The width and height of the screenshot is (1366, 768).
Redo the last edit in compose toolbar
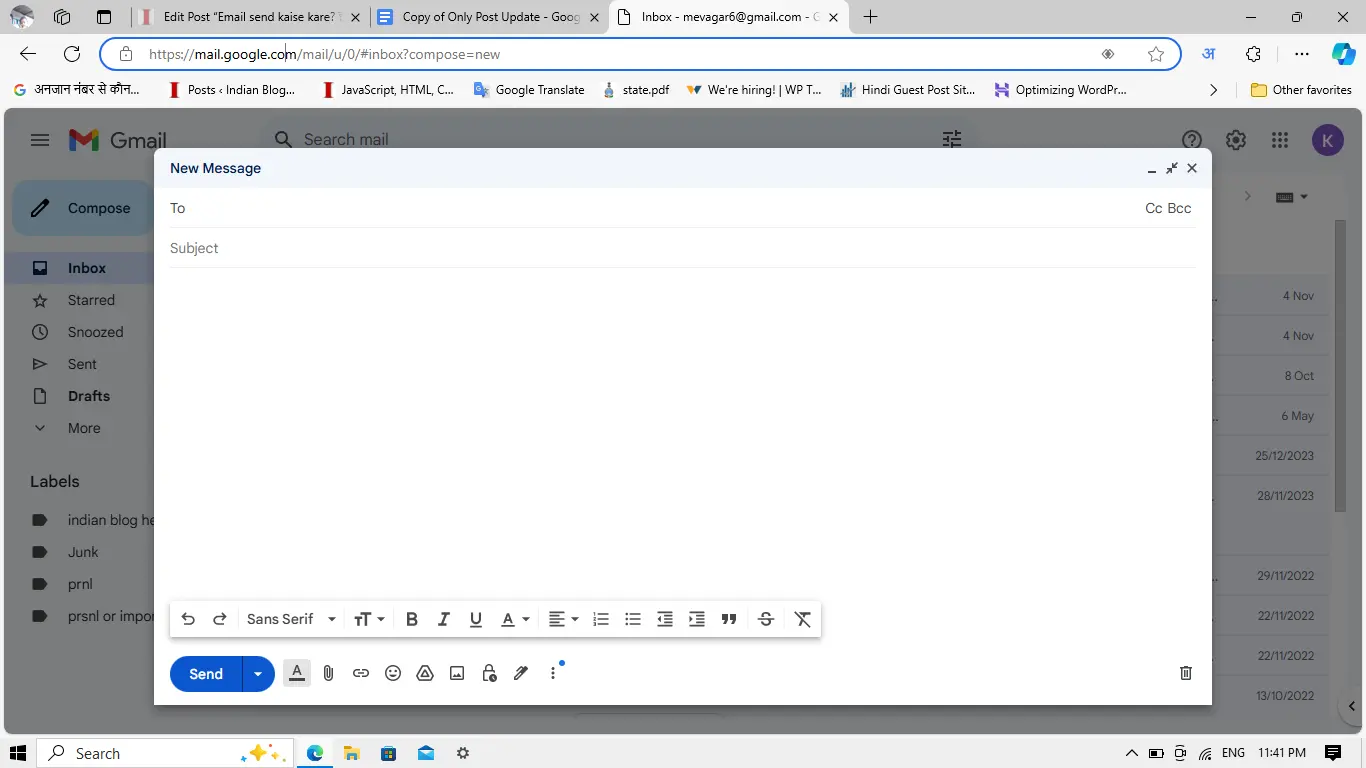(220, 619)
